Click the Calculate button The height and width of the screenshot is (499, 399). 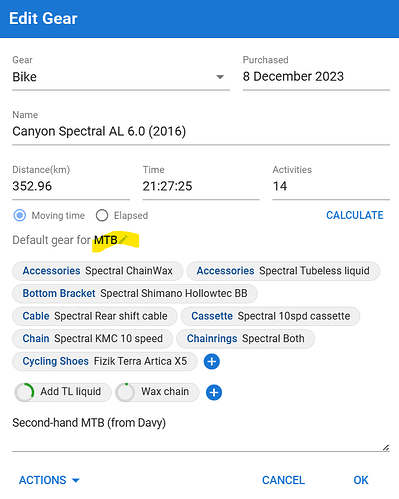click(x=355, y=215)
